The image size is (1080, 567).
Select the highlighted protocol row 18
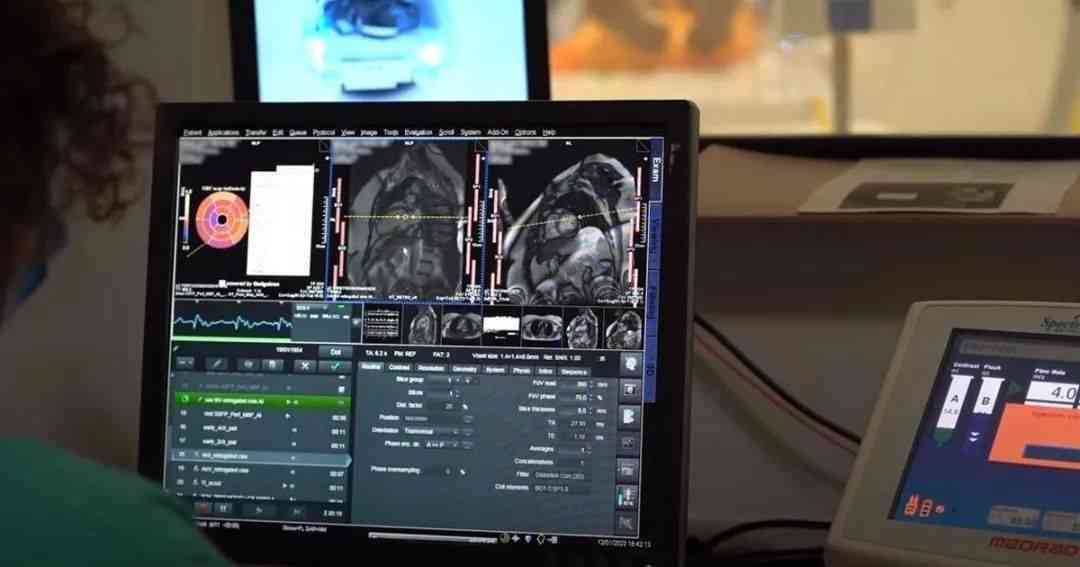(262, 455)
